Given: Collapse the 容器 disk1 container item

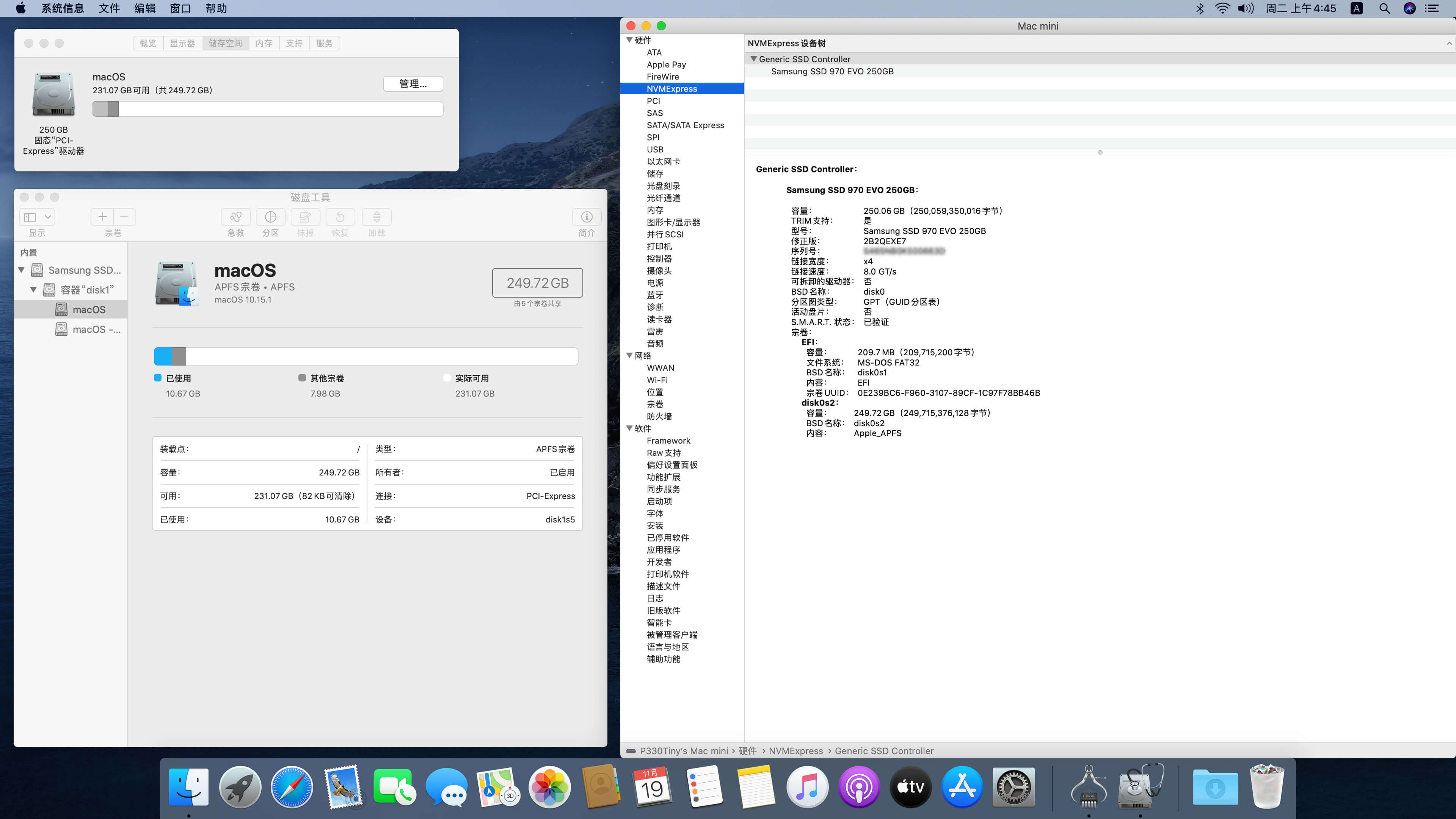Looking at the screenshot, I should coord(33,290).
